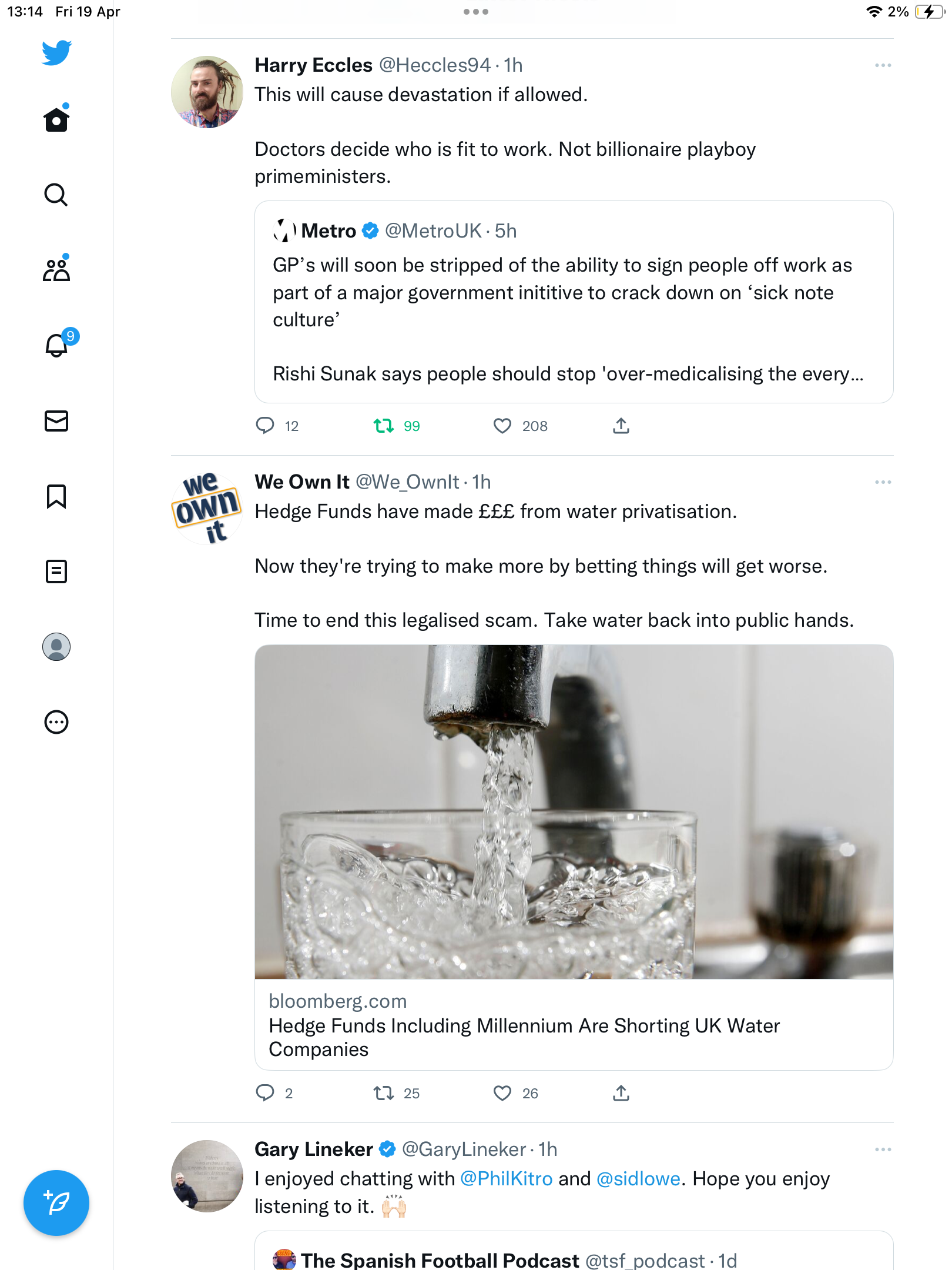Open the Bloomberg water tap article image
The height and width of the screenshot is (1270, 952).
click(x=574, y=812)
